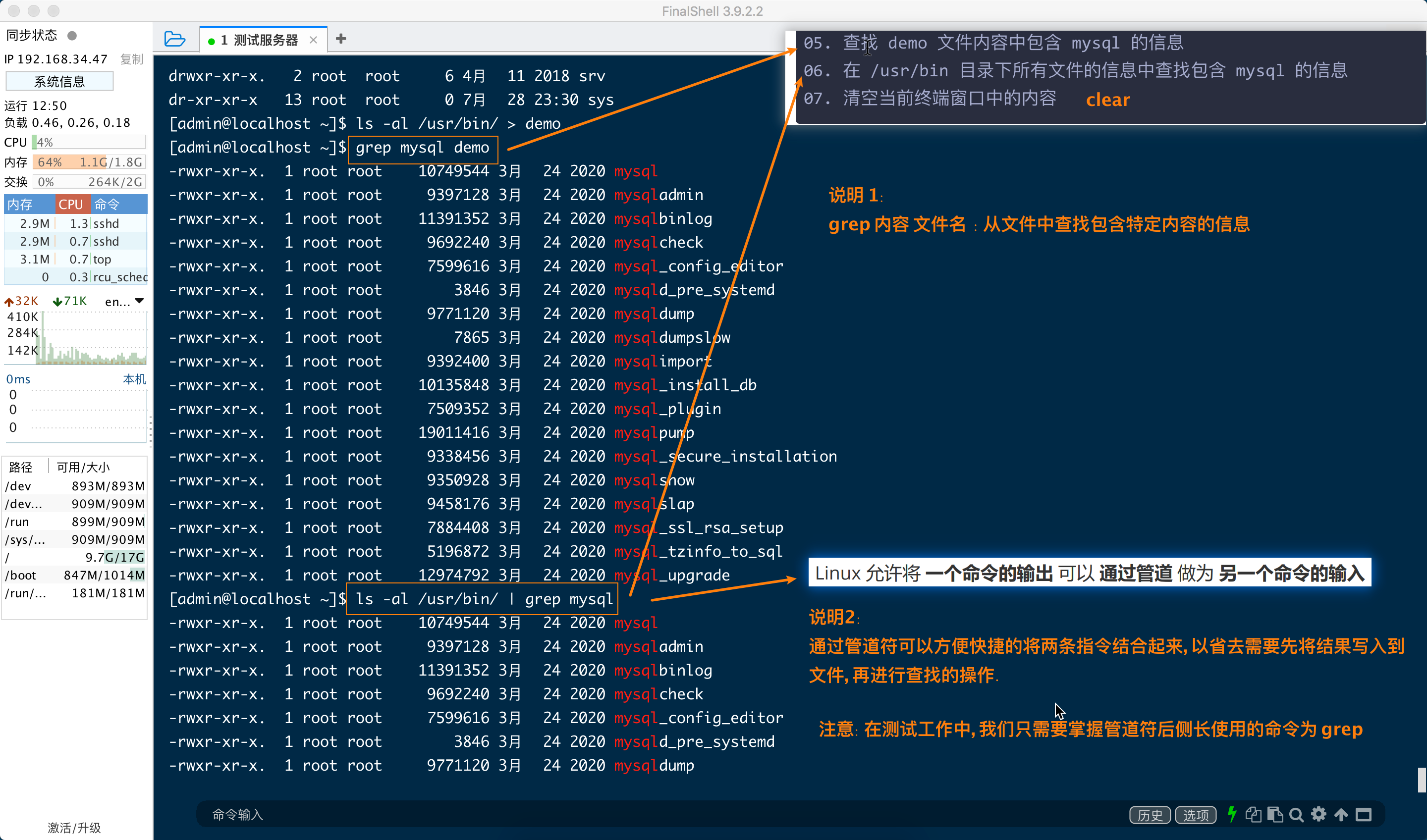Click the fullscreen window icon in the command bar
This screenshot has height=840, width=1427.
1364,815
